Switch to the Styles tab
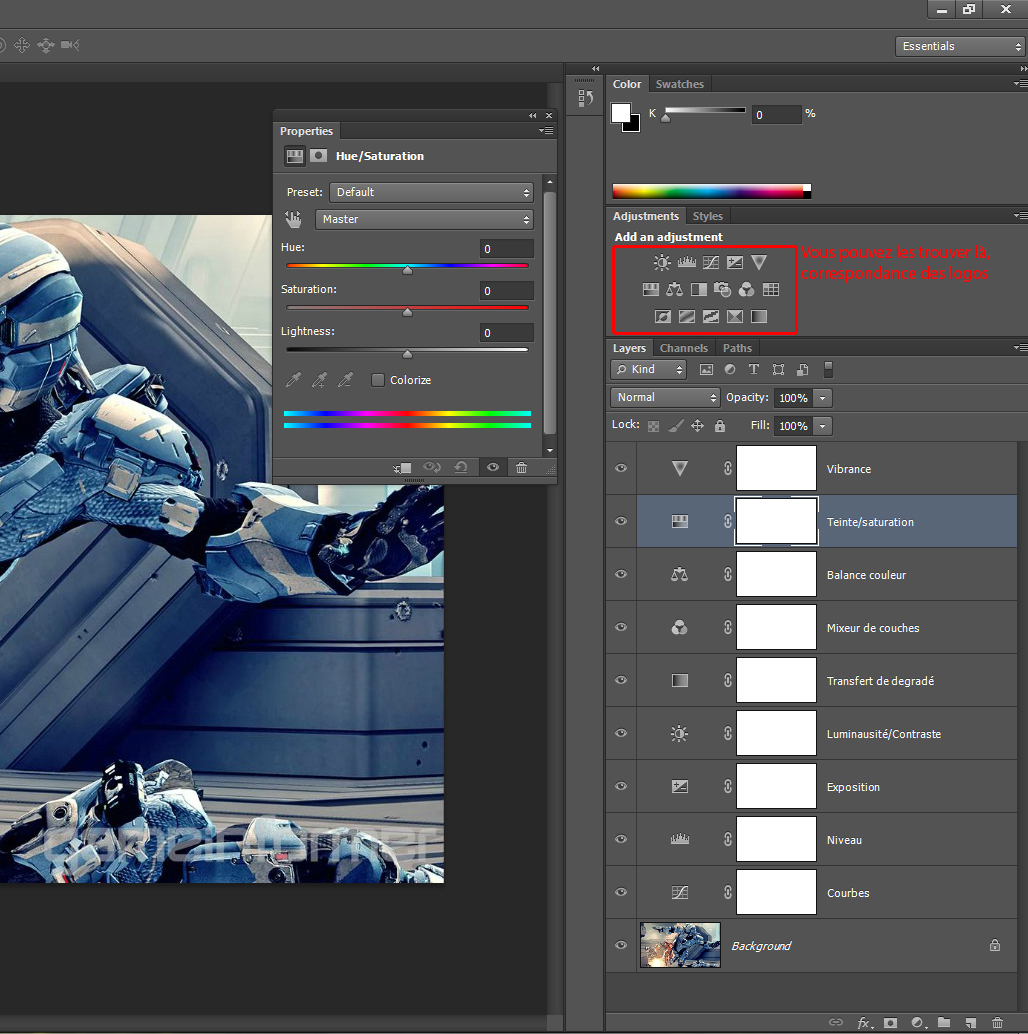1028x1034 pixels. point(708,216)
